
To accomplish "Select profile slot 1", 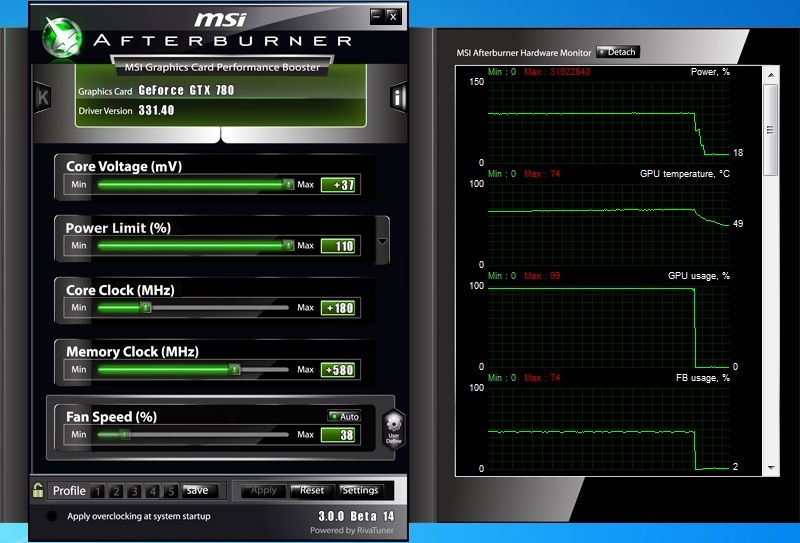I will 98,491.
